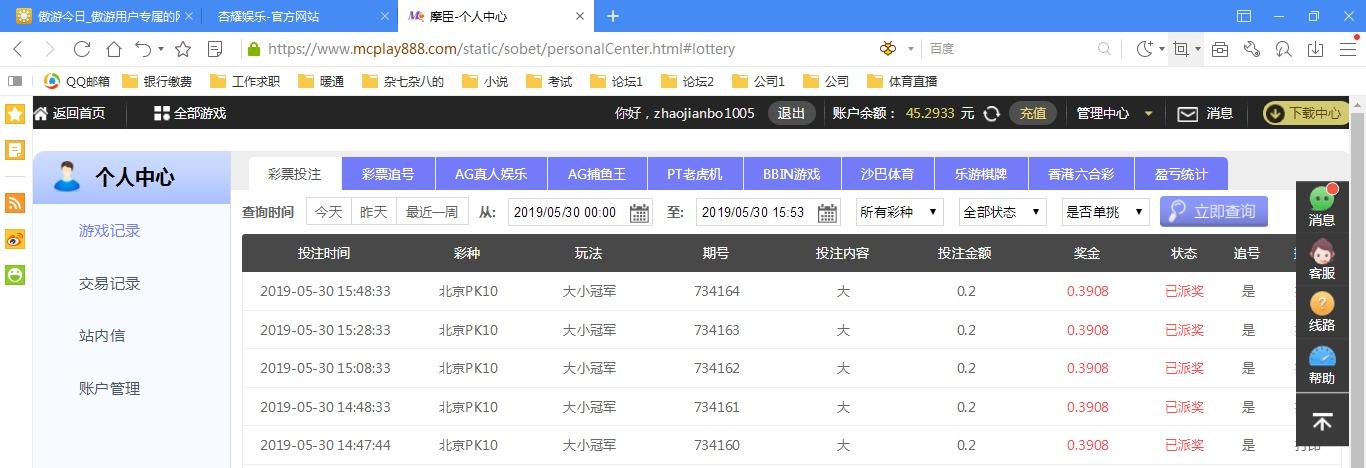
Task: Click back-to-top arrow button
Action: 1322,422
